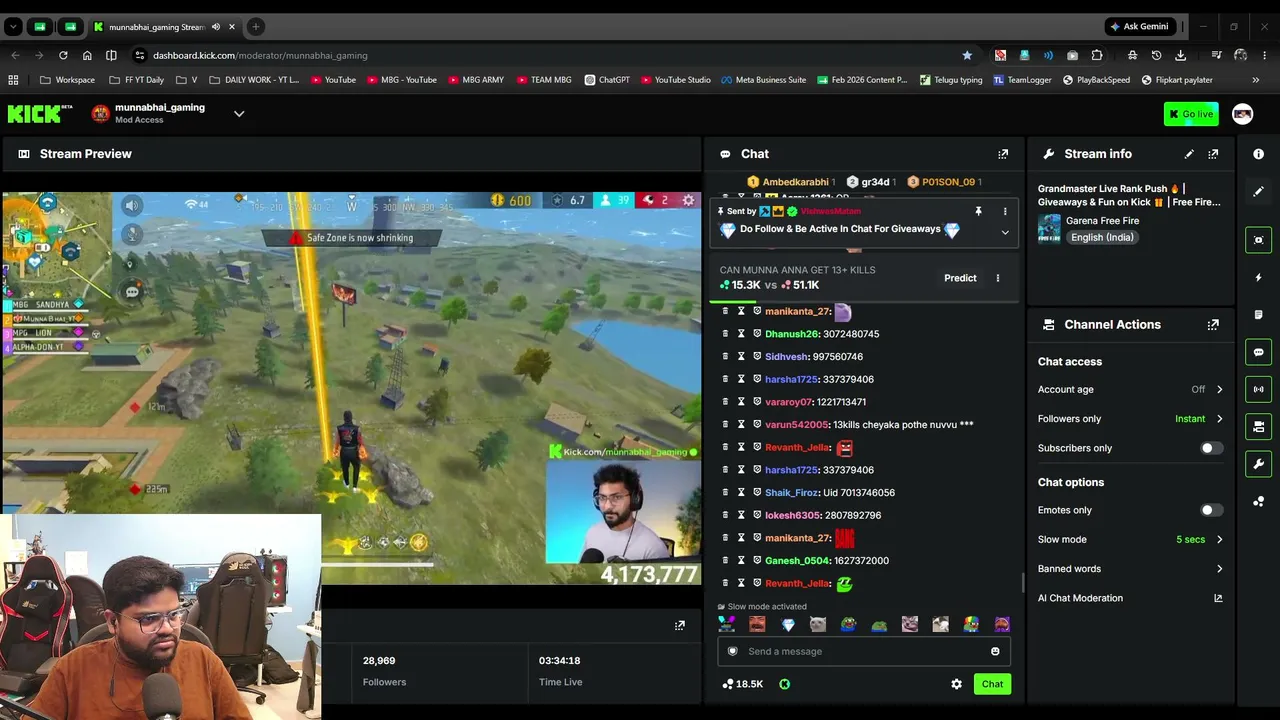Edit stream info with the pencil icon
This screenshot has width=1280, height=720.
pyautogui.click(x=1189, y=154)
